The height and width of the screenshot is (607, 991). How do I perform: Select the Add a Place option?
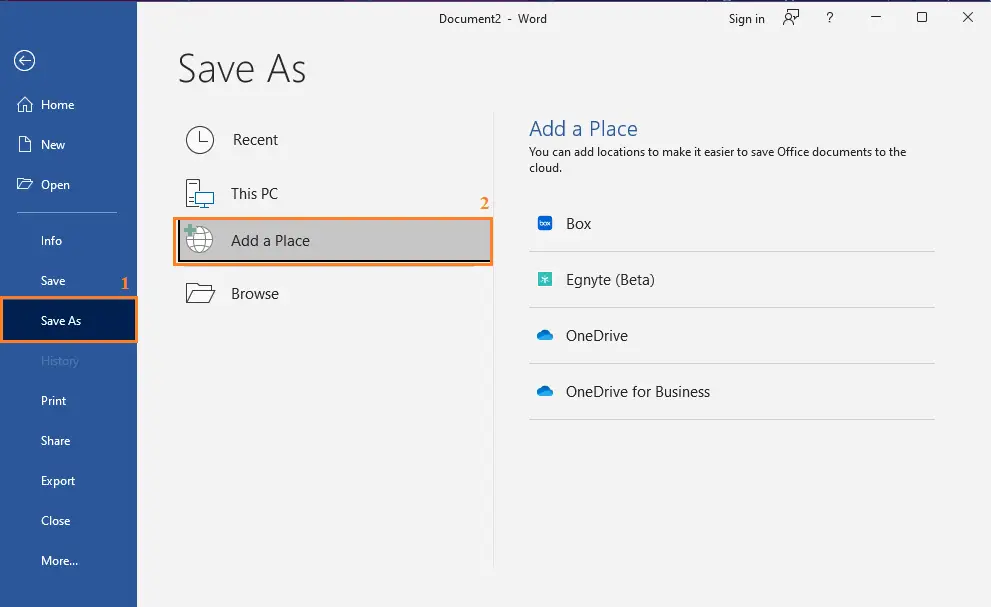pos(334,240)
